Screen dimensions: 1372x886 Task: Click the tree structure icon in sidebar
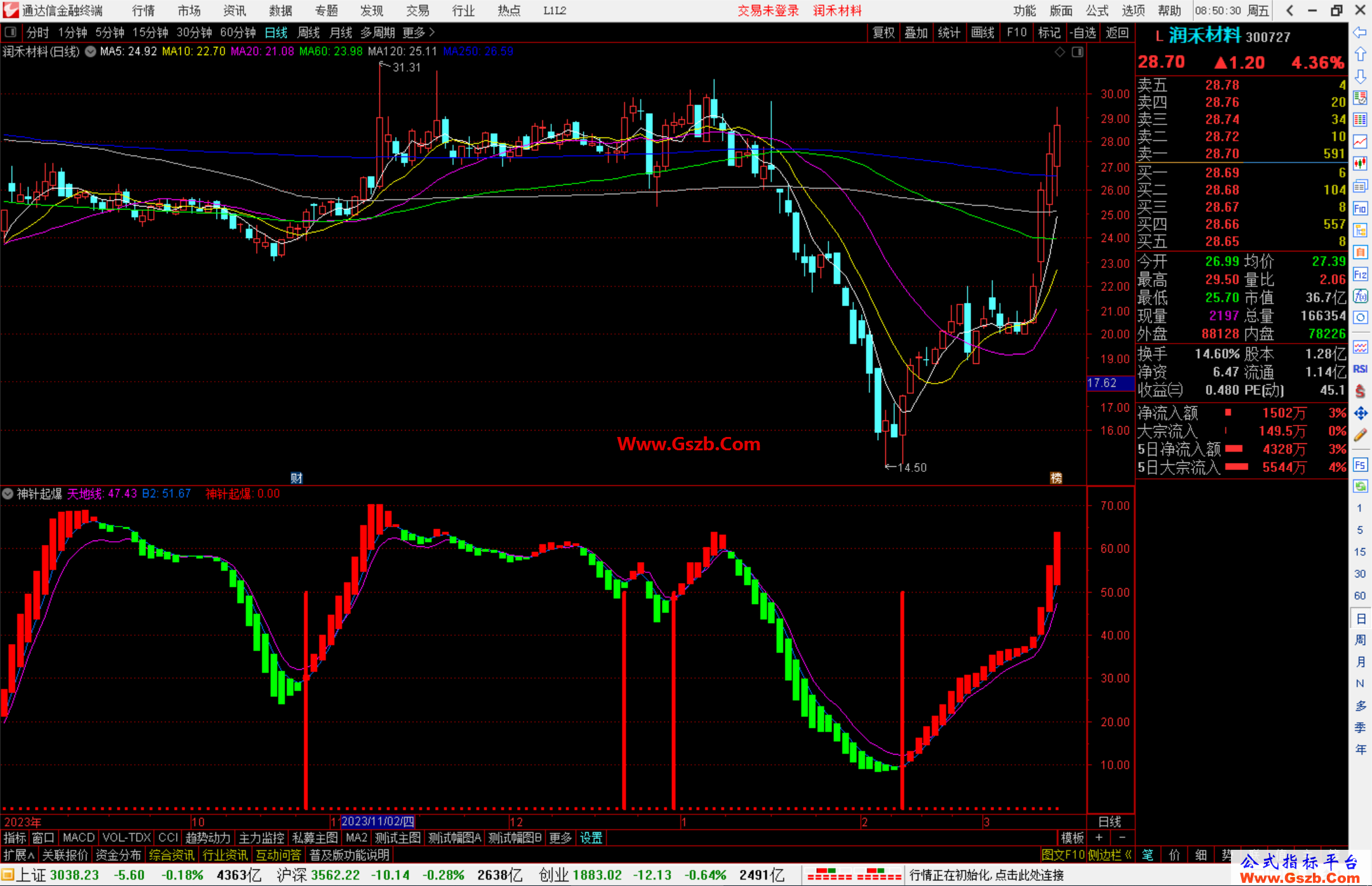[1360, 230]
